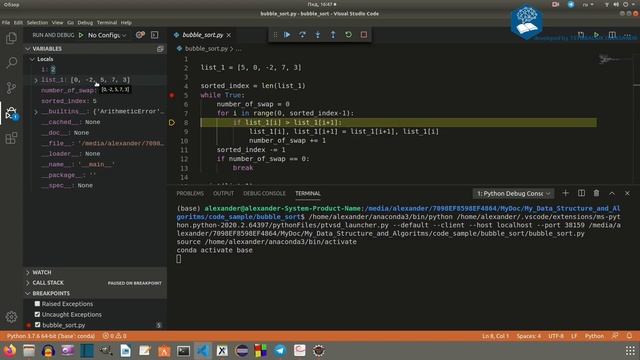This screenshot has width=640, height=360.
Task: Open the Debug Console icon in sidebar header
Action: click(154, 35)
